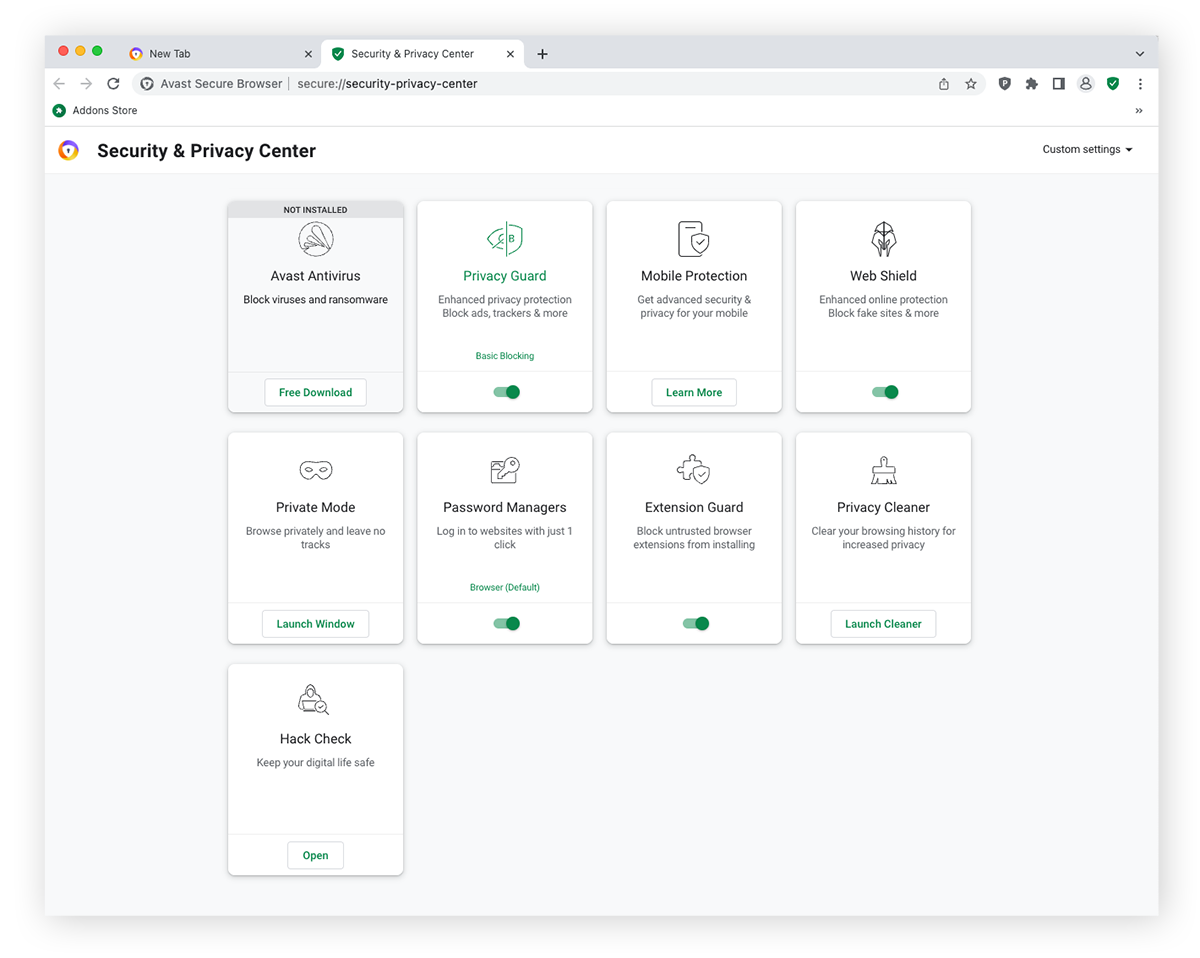The width and height of the screenshot is (1200, 958).
Task: Click the browser forward arrow
Action: (x=86, y=84)
